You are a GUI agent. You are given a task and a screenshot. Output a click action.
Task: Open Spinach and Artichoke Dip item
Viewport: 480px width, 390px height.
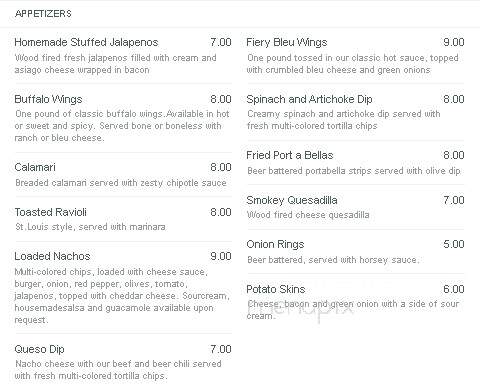coord(309,99)
